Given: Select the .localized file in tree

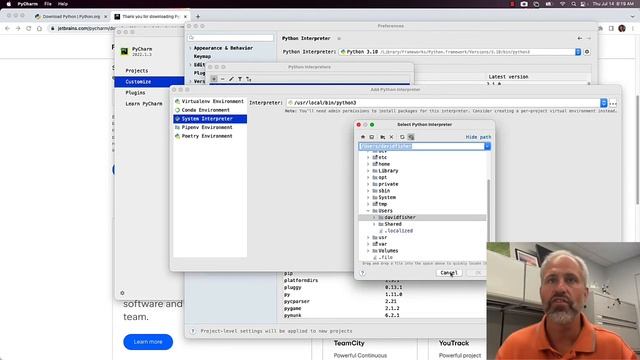Looking at the screenshot, I should coord(398,231).
